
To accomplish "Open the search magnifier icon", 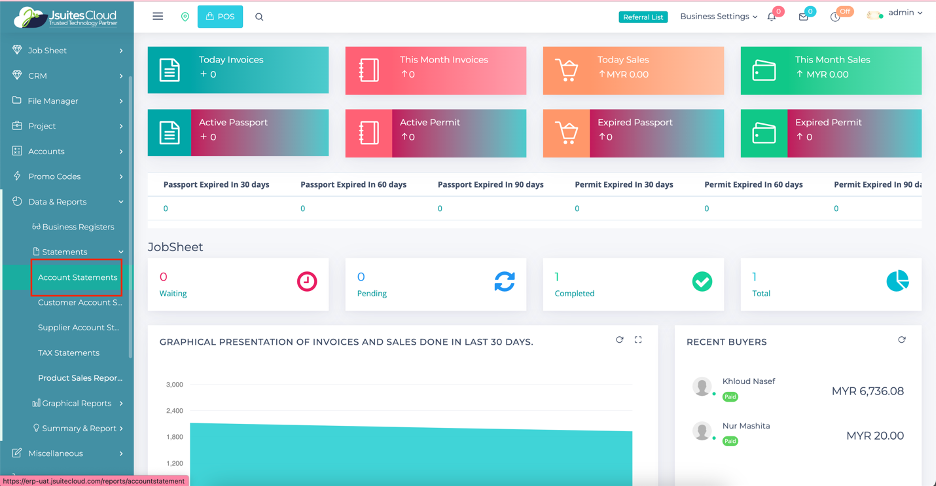I will click(x=260, y=17).
